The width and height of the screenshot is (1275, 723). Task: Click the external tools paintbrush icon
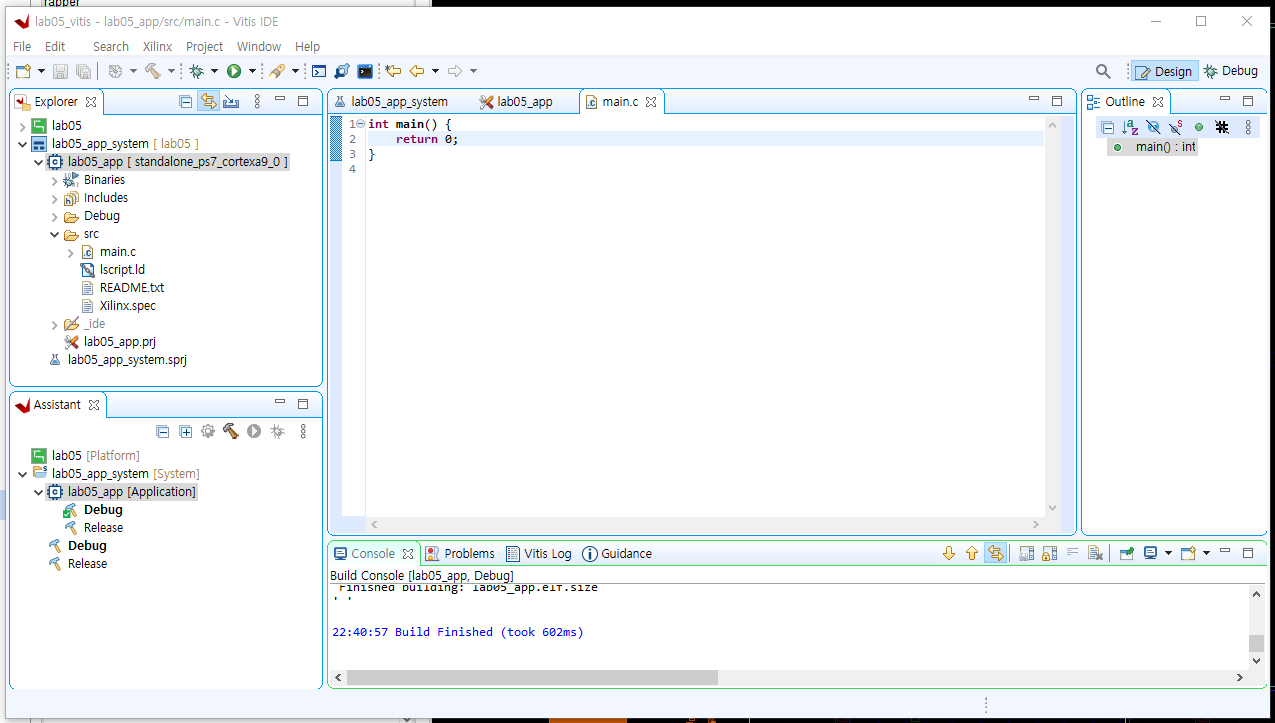(x=277, y=71)
